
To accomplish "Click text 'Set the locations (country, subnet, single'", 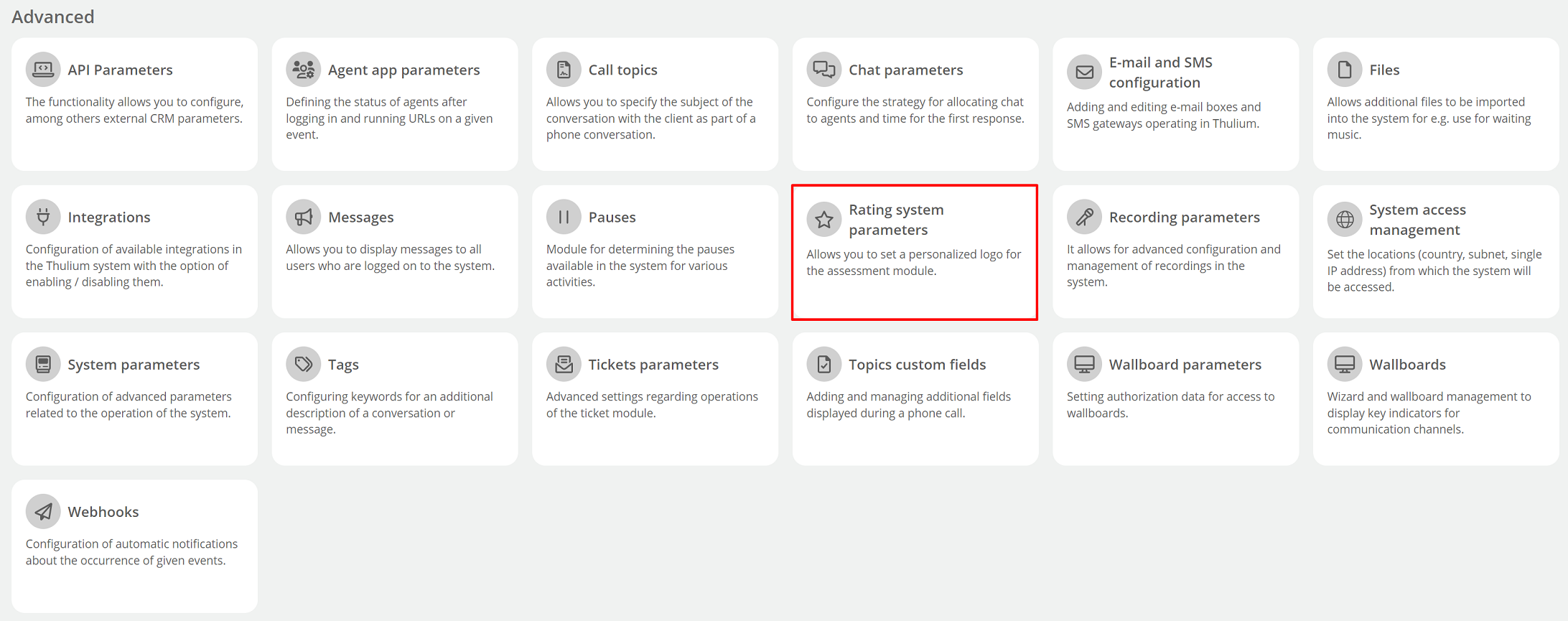I will click(x=1434, y=254).
